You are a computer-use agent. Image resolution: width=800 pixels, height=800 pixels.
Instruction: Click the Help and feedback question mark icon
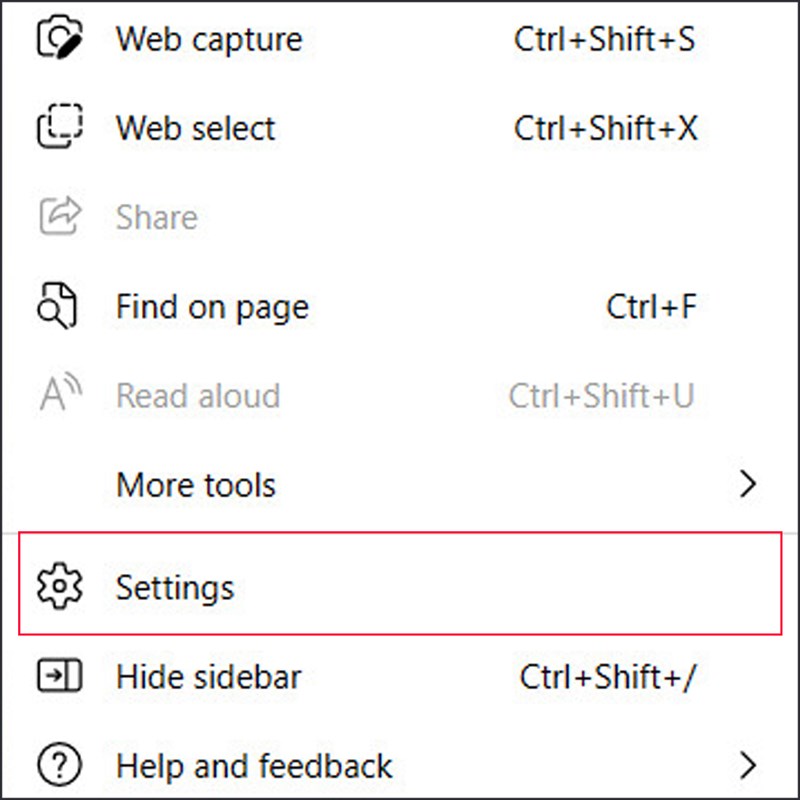coord(60,766)
